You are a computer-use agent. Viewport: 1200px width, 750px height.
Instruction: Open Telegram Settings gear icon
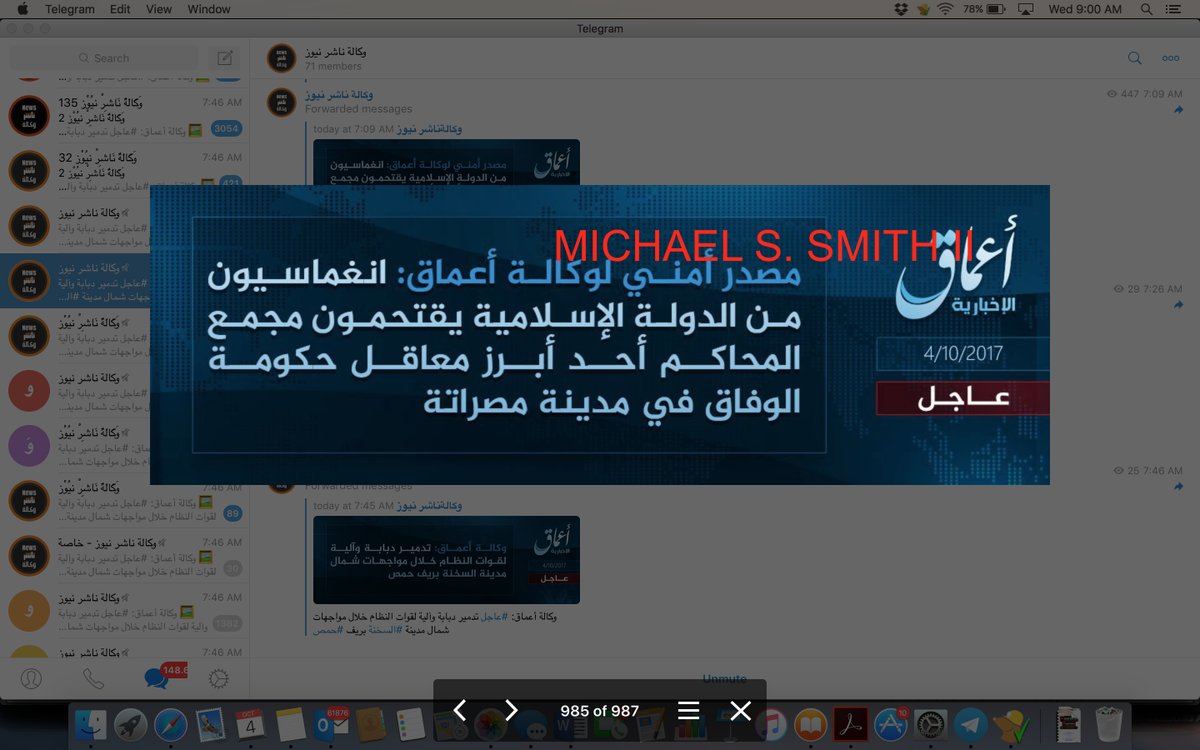pyautogui.click(x=218, y=679)
